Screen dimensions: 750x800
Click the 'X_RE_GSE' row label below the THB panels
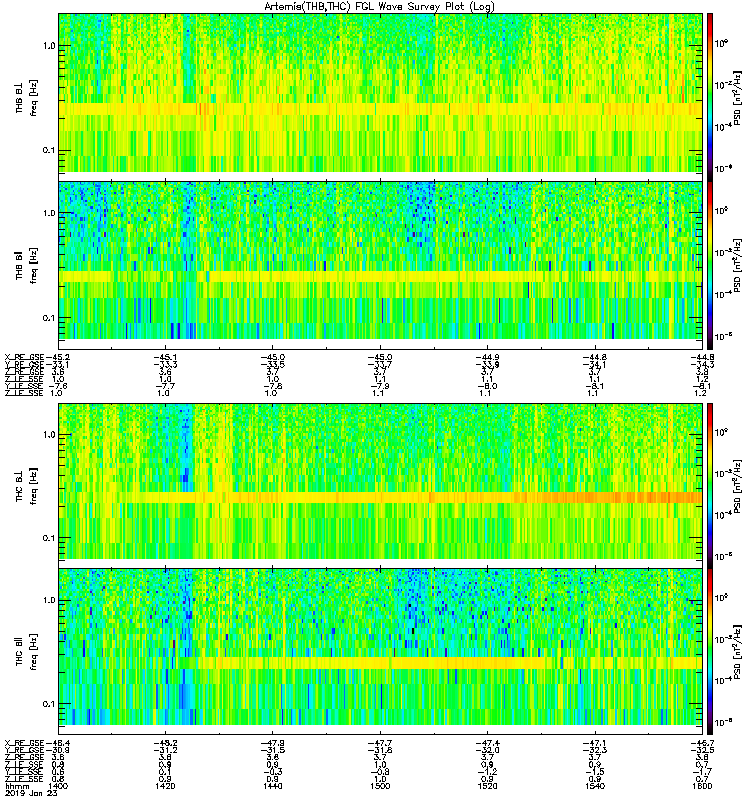(x=24, y=358)
